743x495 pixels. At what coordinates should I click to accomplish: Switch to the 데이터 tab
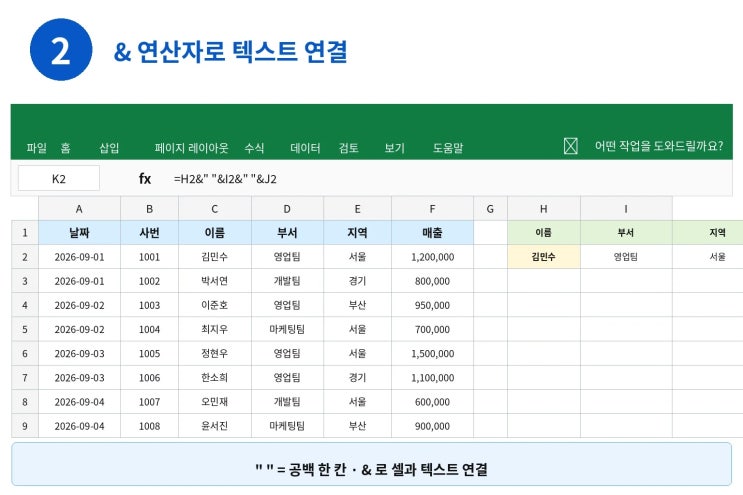click(305, 148)
